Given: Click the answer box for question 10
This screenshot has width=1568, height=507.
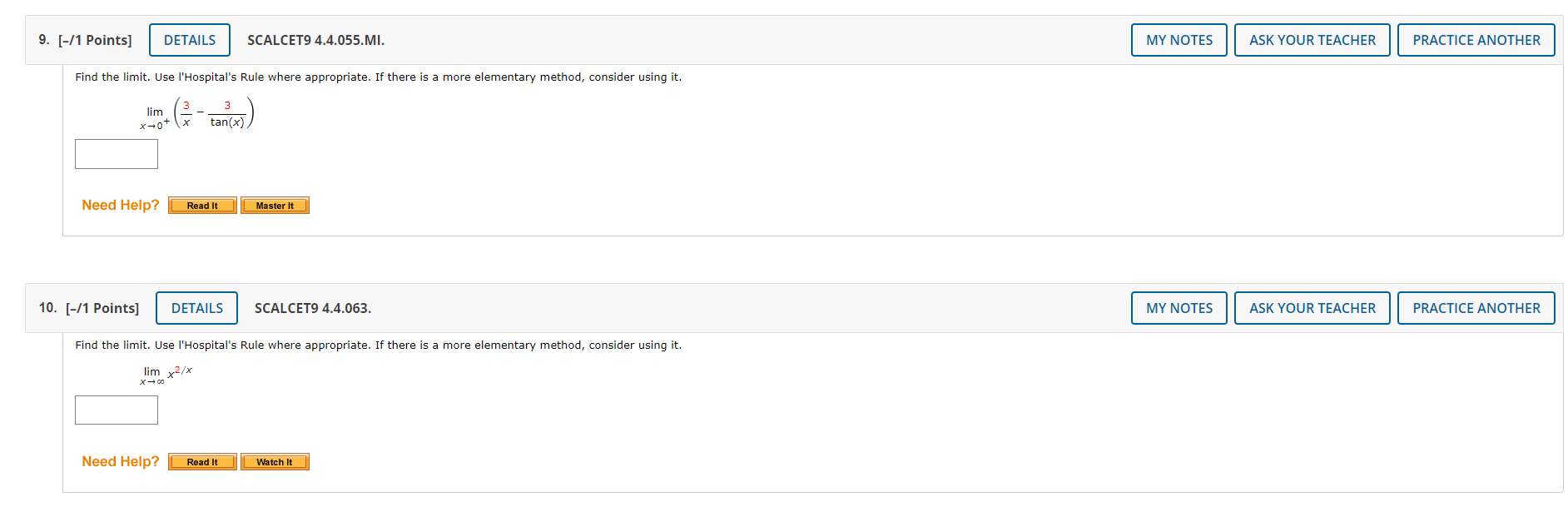Looking at the screenshot, I should pyautogui.click(x=116, y=410).
